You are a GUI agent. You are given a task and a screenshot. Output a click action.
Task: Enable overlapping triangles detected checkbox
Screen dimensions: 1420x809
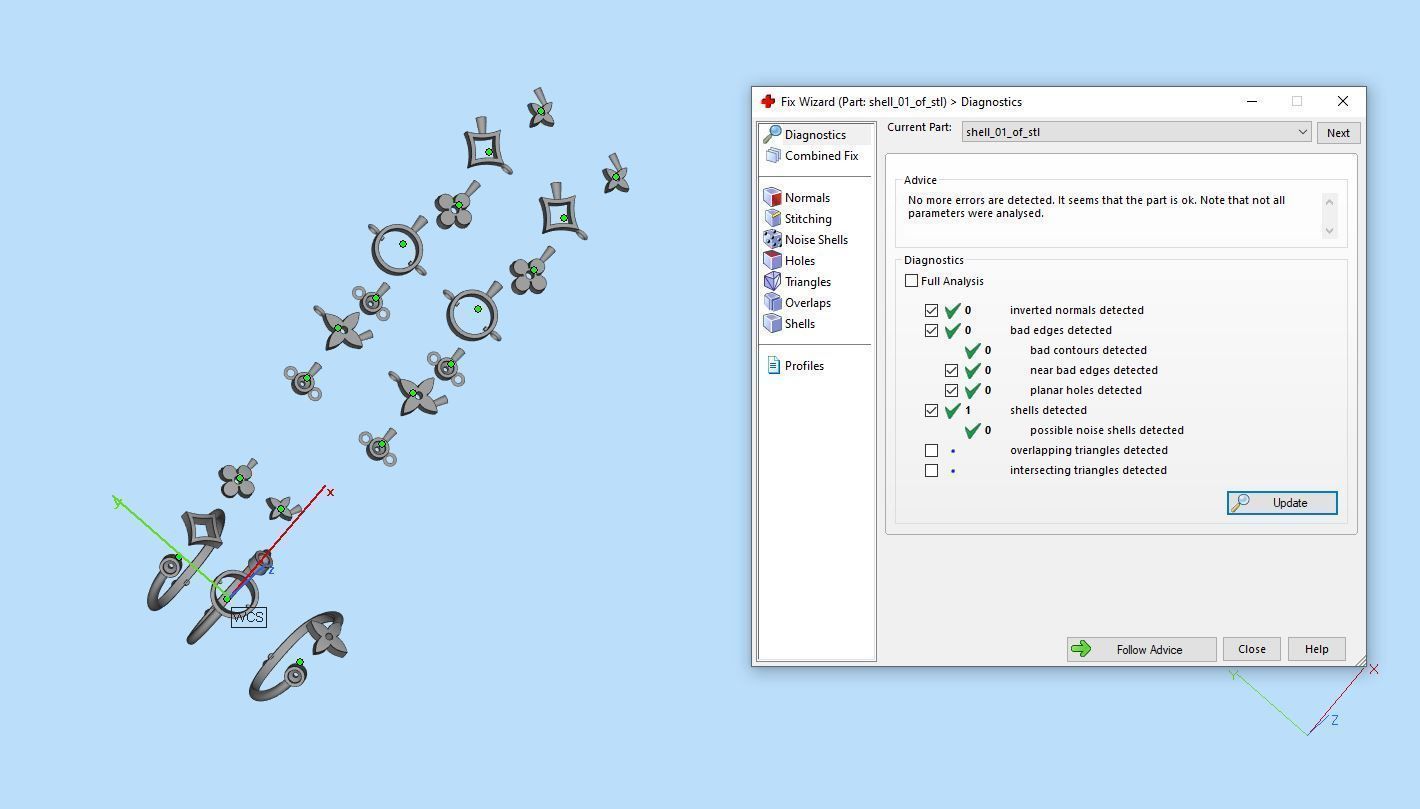(931, 451)
